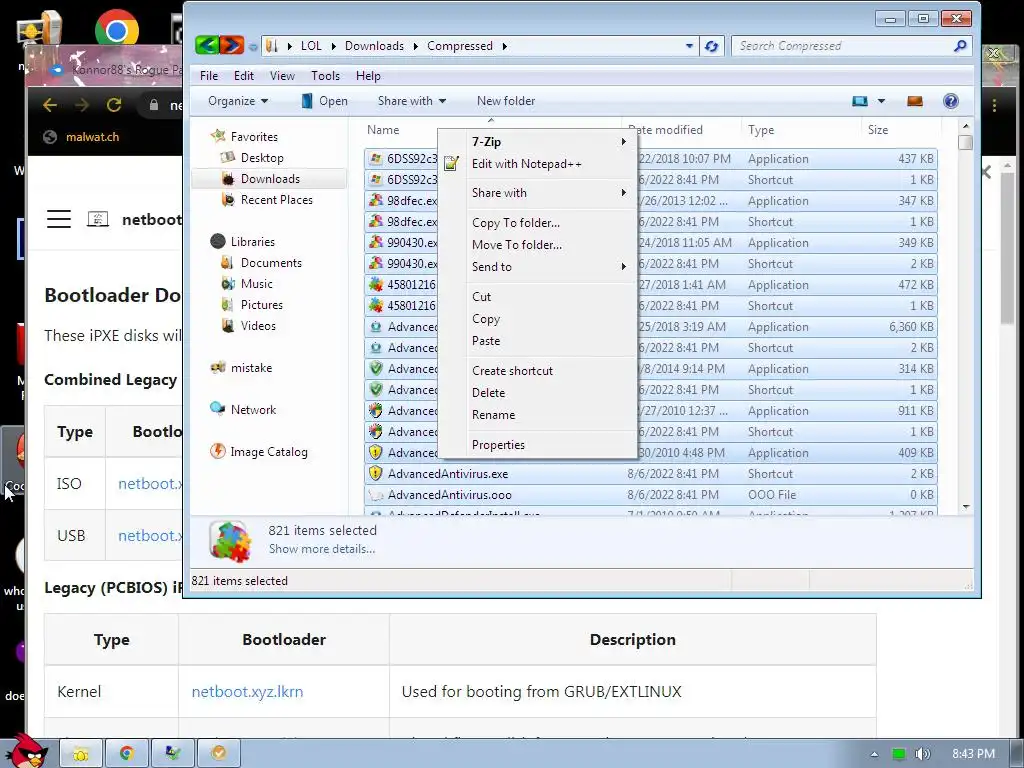The width and height of the screenshot is (1024, 768).
Task: Choose Move To folder...
Action: coord(517,245)
